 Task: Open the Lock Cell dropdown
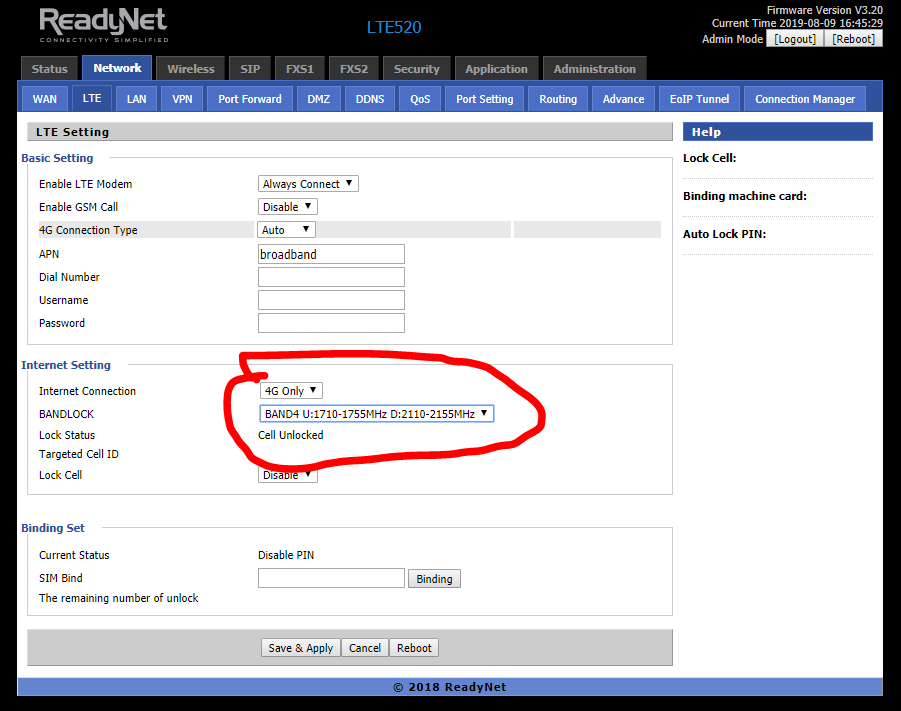(x=287, y=475)
